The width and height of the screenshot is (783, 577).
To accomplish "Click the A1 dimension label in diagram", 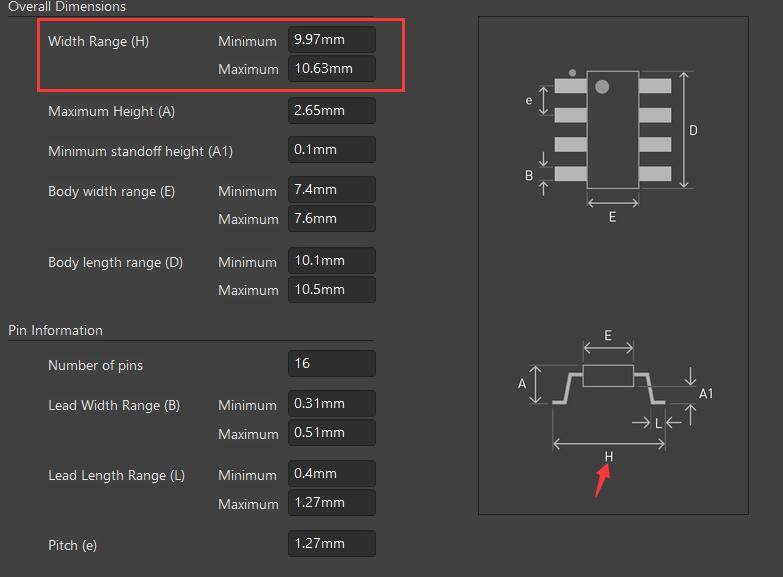I will tap(706, 394).
